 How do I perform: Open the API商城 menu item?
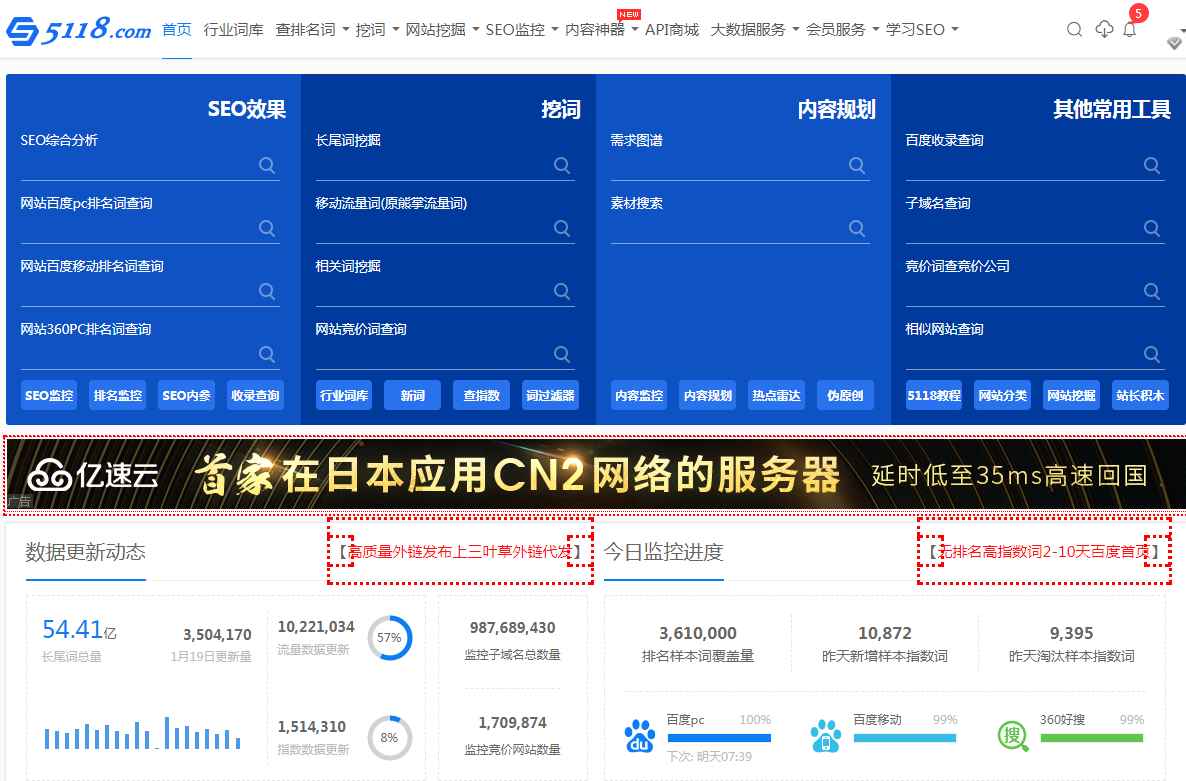point(672,30)
